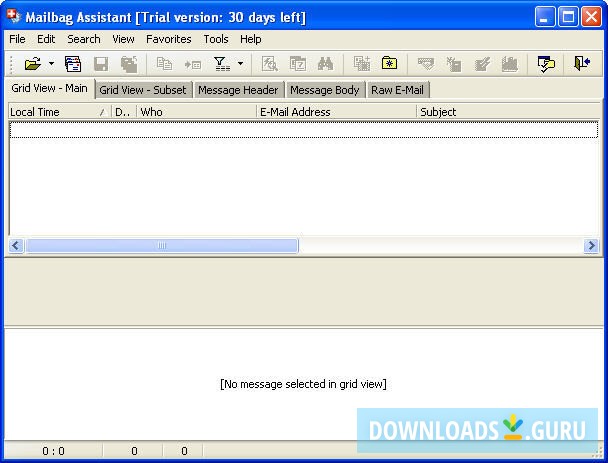Click the mailbox windows toolbar icon
Viewport: 608px width, 463px height.
pos(73,64)
